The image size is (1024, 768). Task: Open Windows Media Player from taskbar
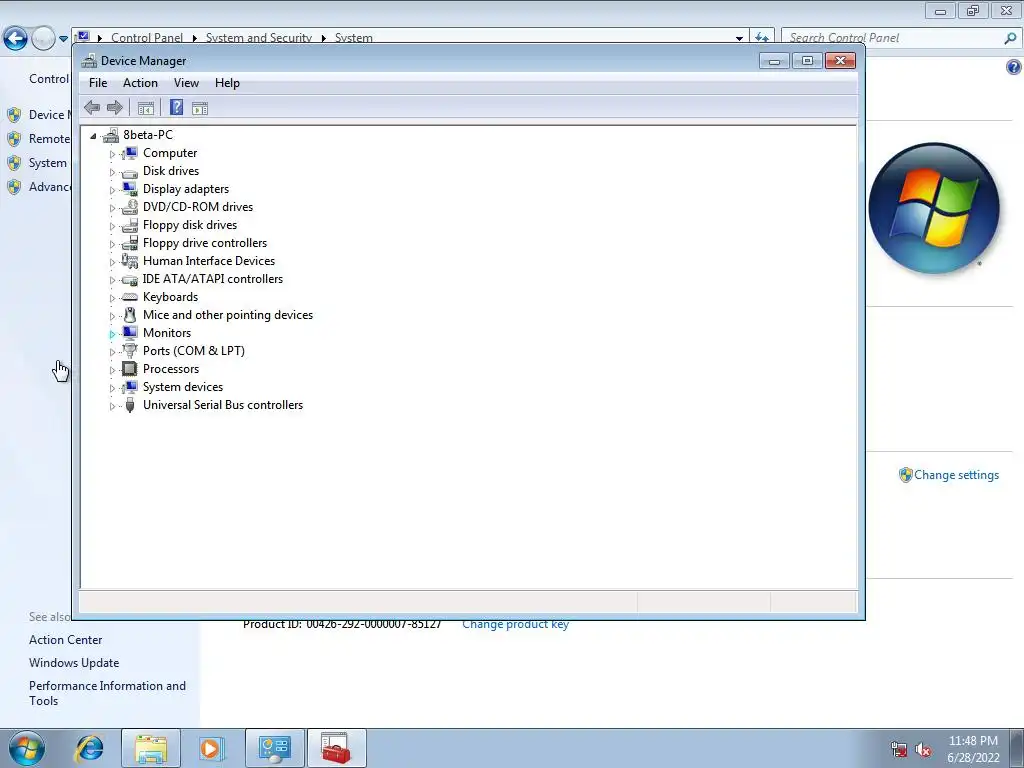(211, 748)
